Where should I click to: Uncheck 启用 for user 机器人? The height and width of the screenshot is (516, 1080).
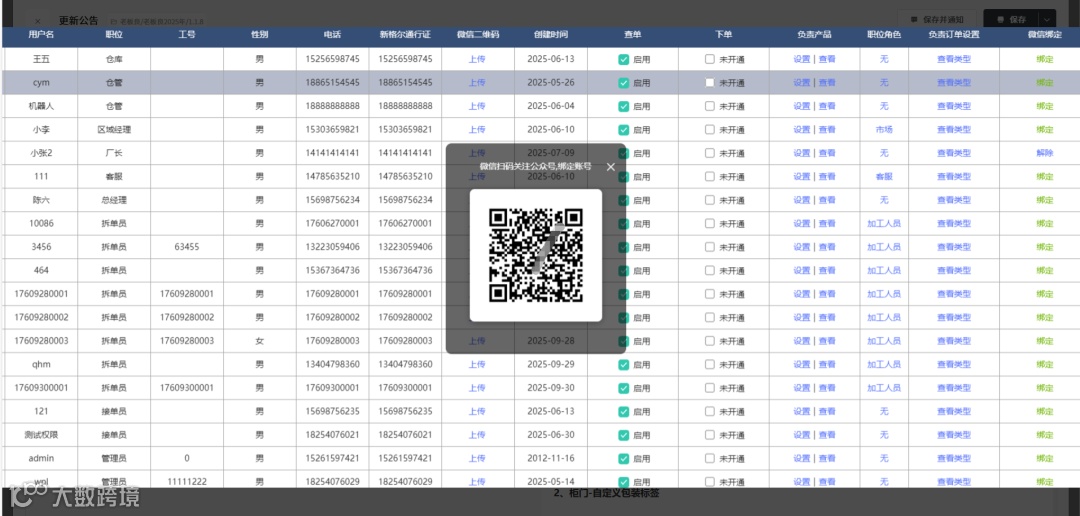(623, 106)
